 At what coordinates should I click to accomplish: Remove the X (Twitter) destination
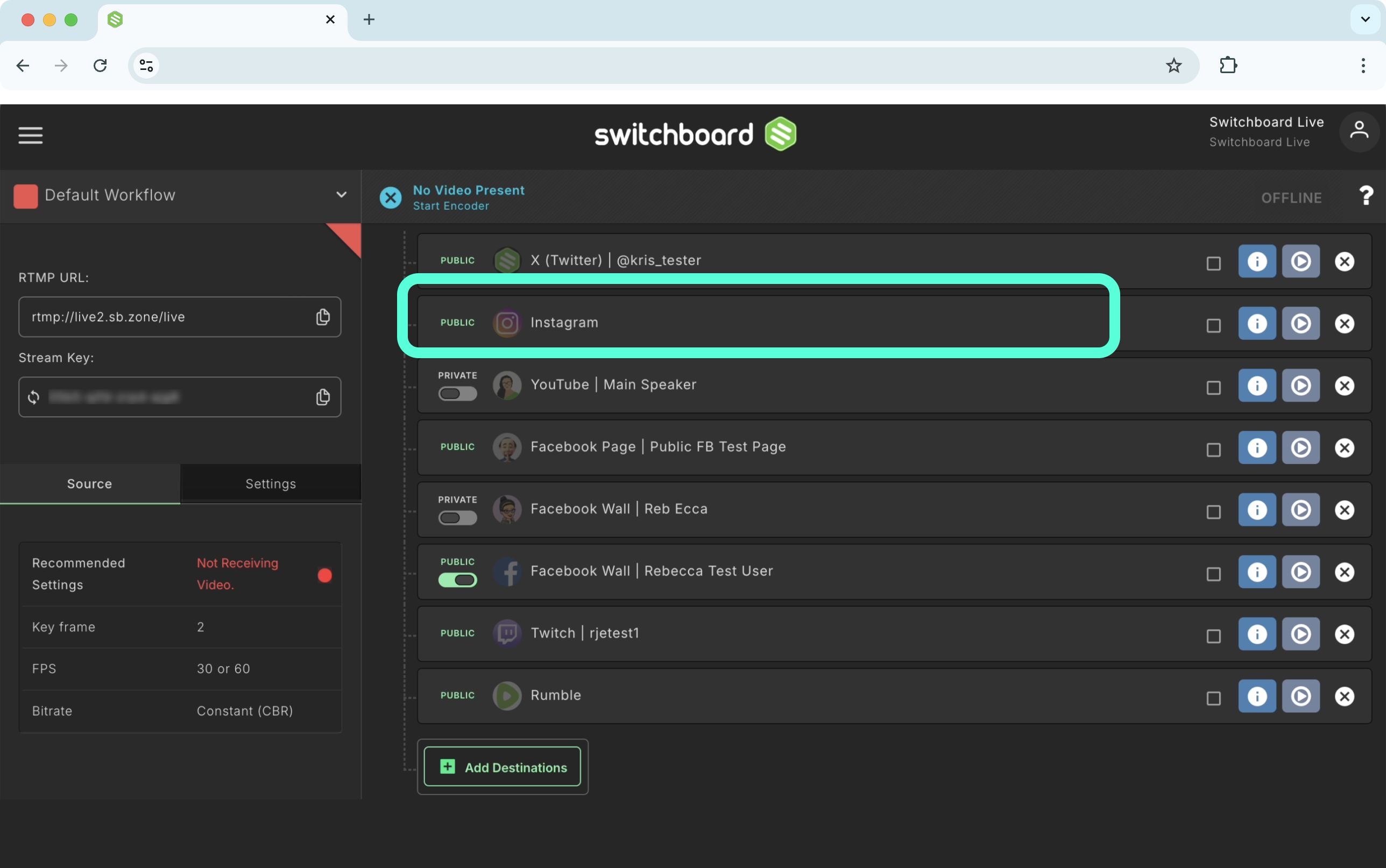[x=1344, y=261]
